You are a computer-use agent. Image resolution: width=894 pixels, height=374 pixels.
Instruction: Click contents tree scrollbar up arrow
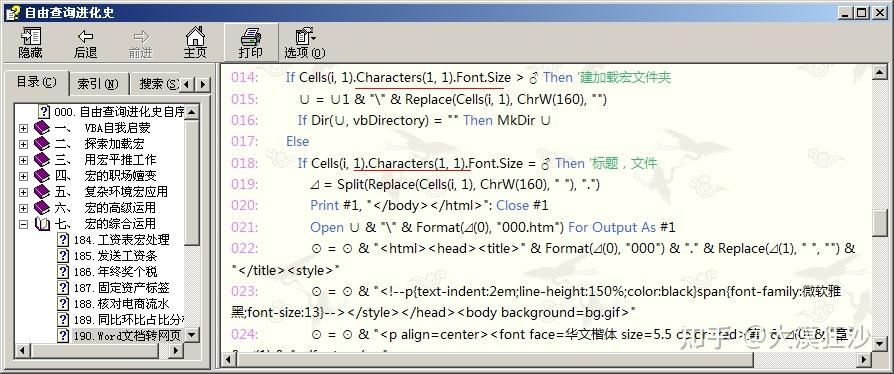(192, 111)
